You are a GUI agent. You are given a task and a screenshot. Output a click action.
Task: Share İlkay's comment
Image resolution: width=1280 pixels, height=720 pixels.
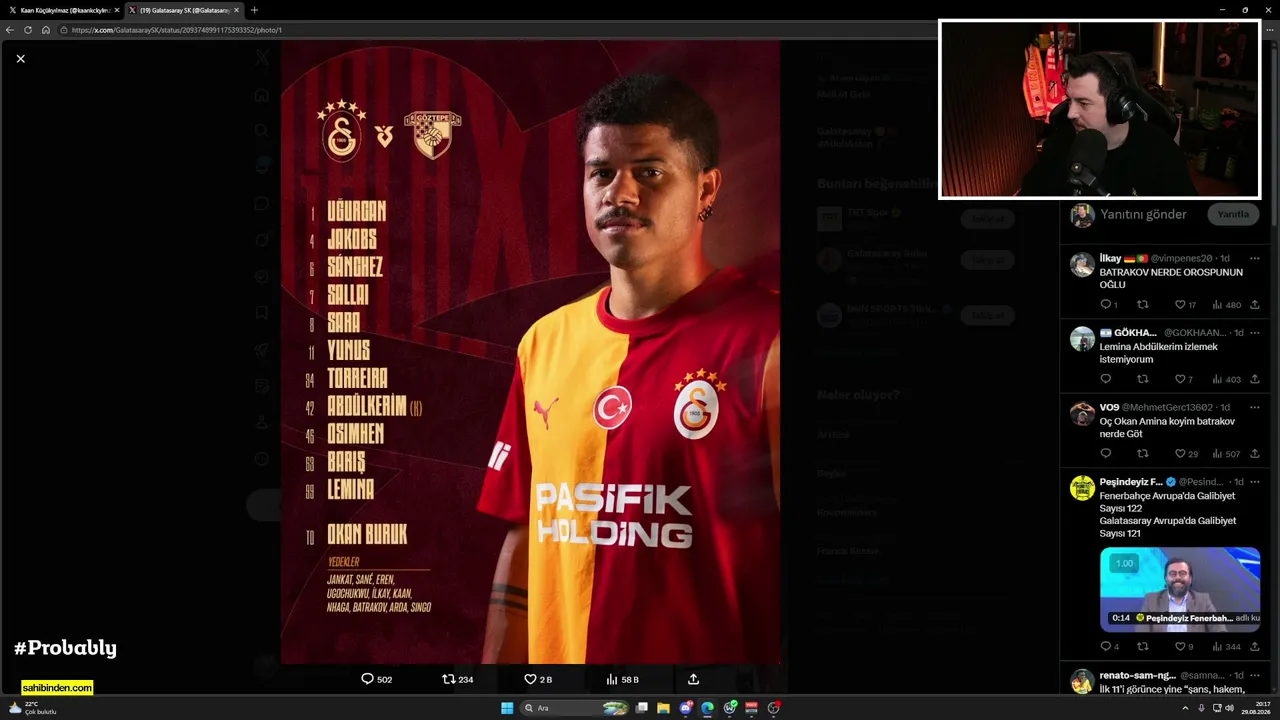point(1254,305)
